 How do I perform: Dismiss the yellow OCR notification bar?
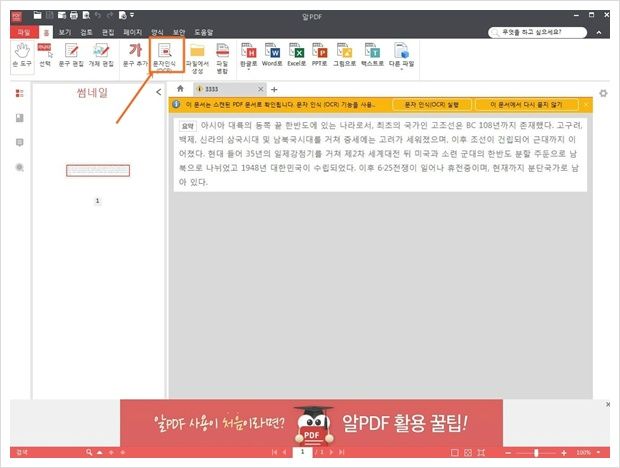[586, 105]
